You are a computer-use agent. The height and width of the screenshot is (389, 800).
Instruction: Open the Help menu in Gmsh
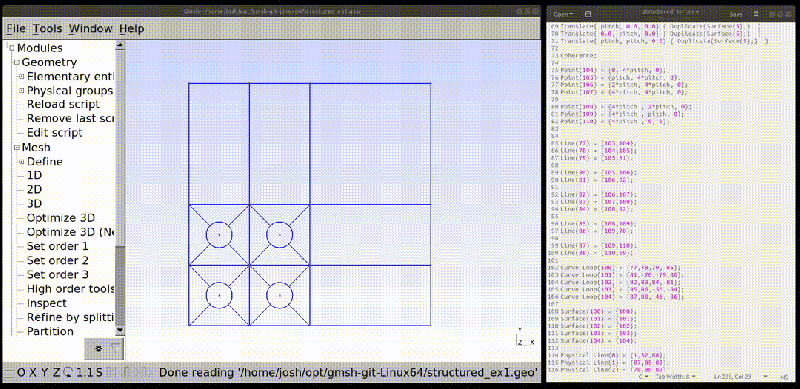coord(132,29)
